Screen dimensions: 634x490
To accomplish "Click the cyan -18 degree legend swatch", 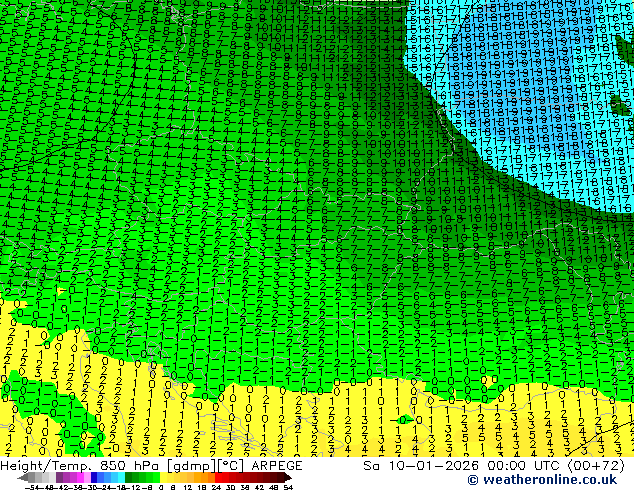I will click(122, 477).
